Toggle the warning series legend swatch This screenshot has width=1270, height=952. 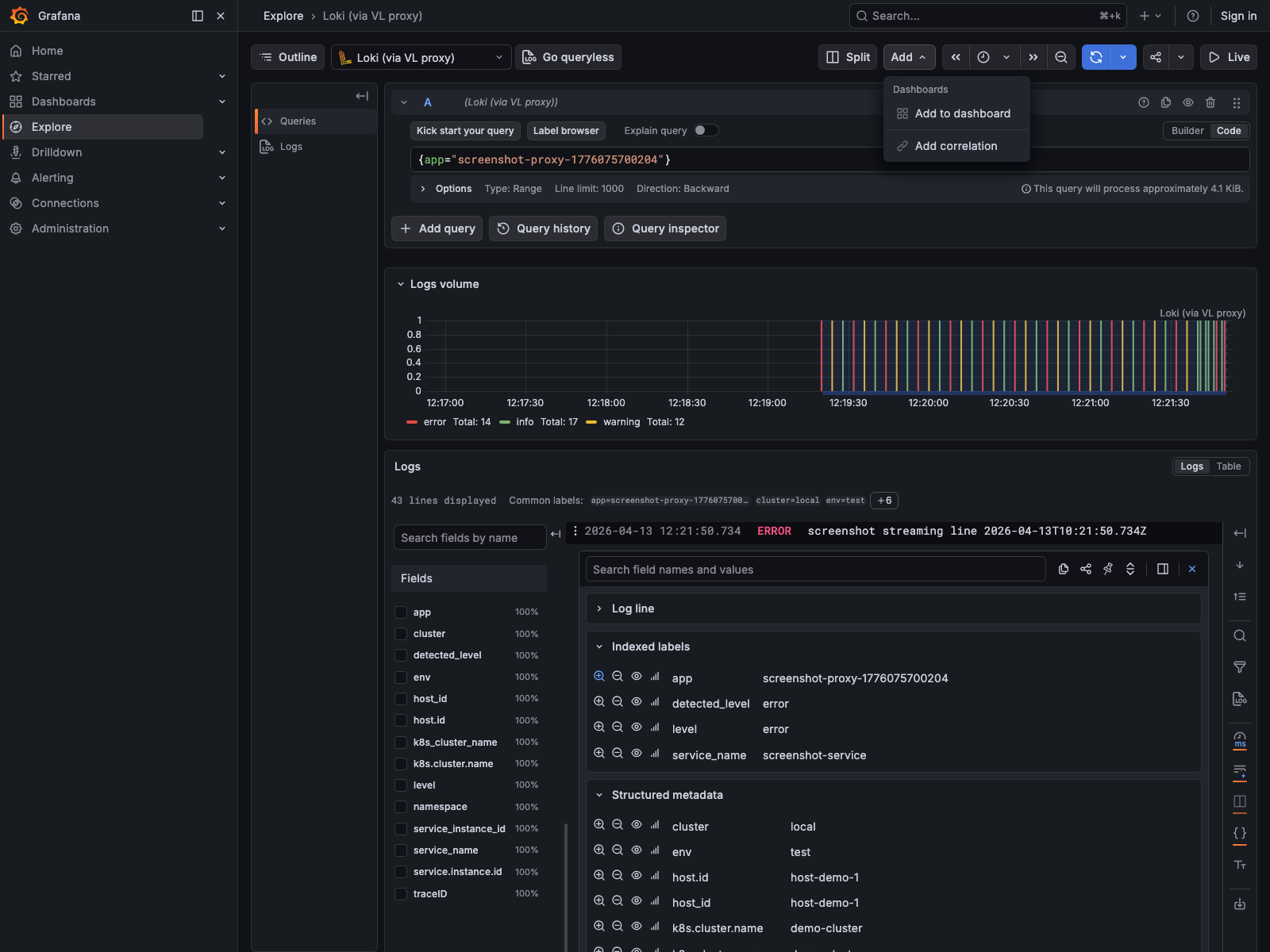[591, 422]
